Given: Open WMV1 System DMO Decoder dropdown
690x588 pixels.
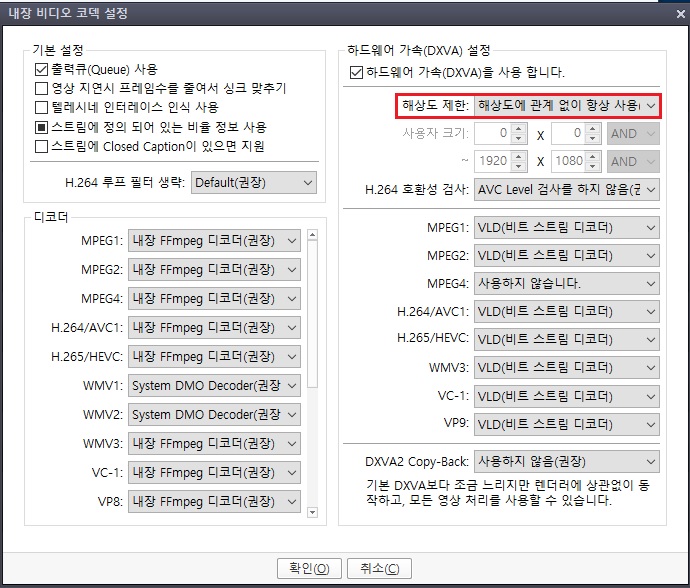Looking at the screenshot, I should [x=214, y=386].
